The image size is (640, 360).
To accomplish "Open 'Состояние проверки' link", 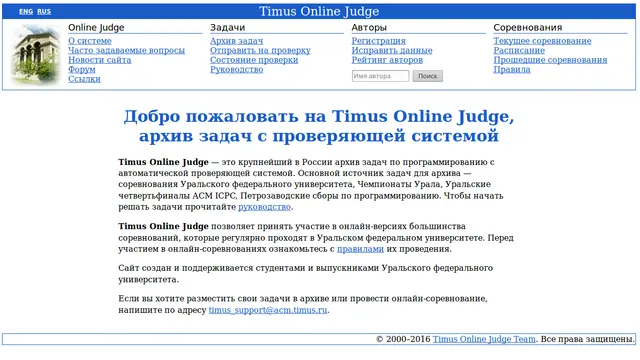I will pyautogui.click(x=254, y=60).
